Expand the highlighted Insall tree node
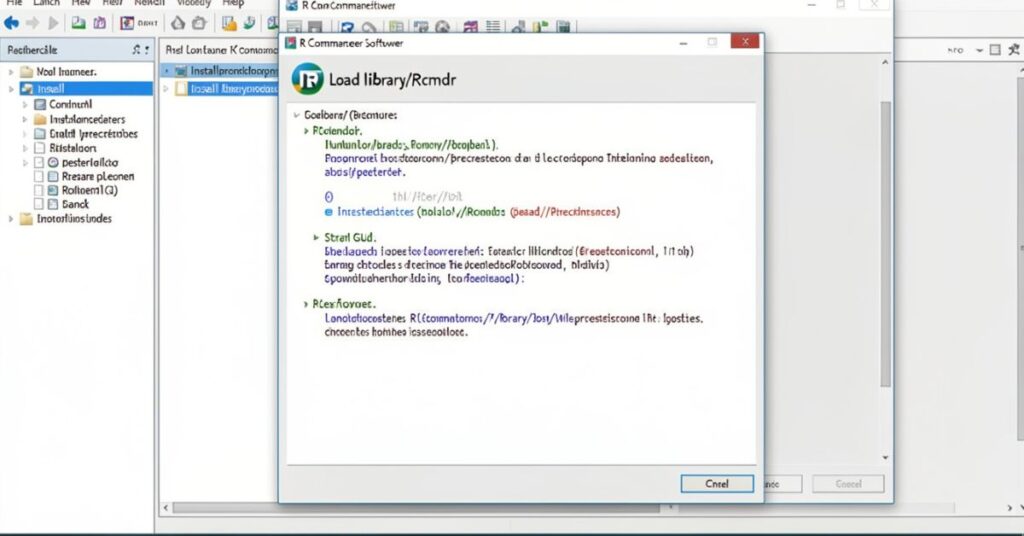 pos(10,89)
